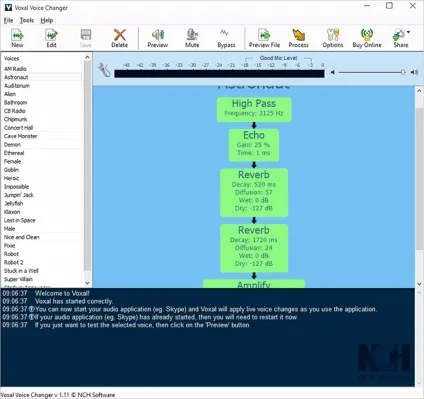Image resolution: width=424 pixels, height=399 pixels.
Task: Open Preview File tool
Action: tap(264, 38)
